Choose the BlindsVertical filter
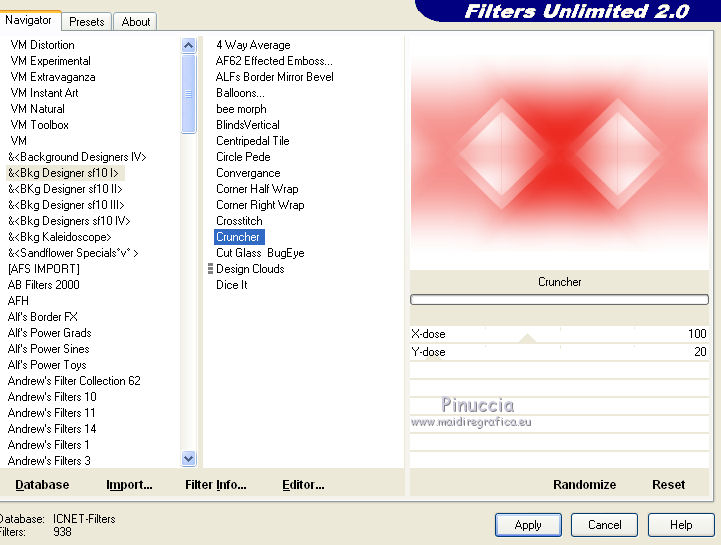 coord(248,125)
